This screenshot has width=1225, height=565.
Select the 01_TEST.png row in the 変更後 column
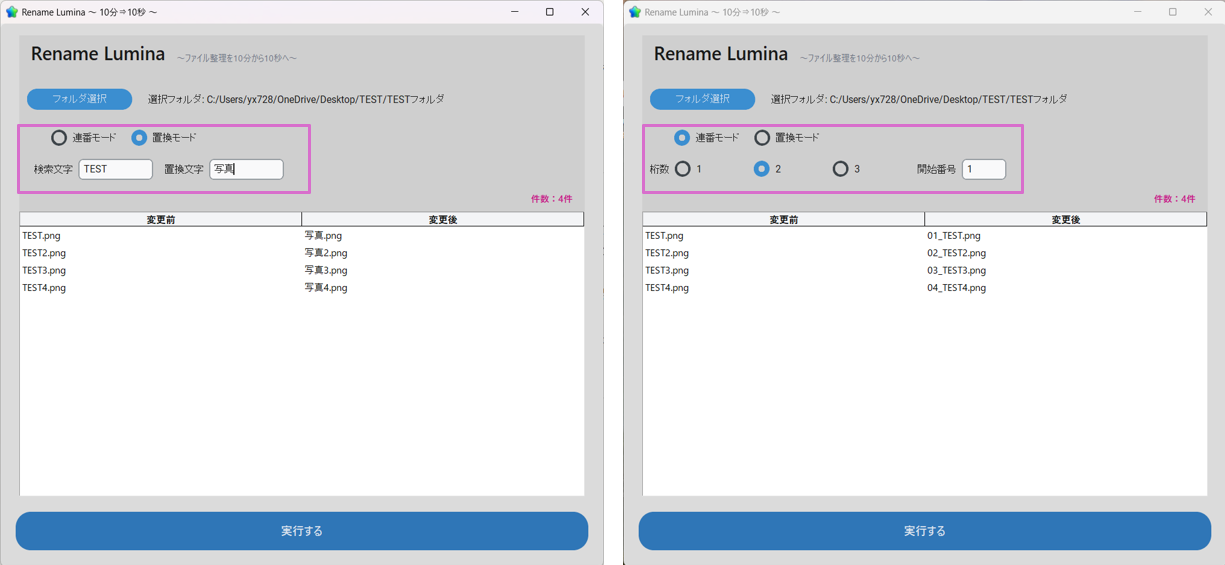point(954,236)
